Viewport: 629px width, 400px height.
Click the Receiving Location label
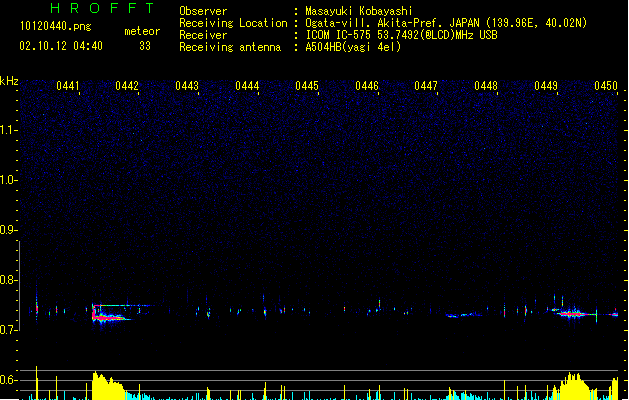point(233,23)
